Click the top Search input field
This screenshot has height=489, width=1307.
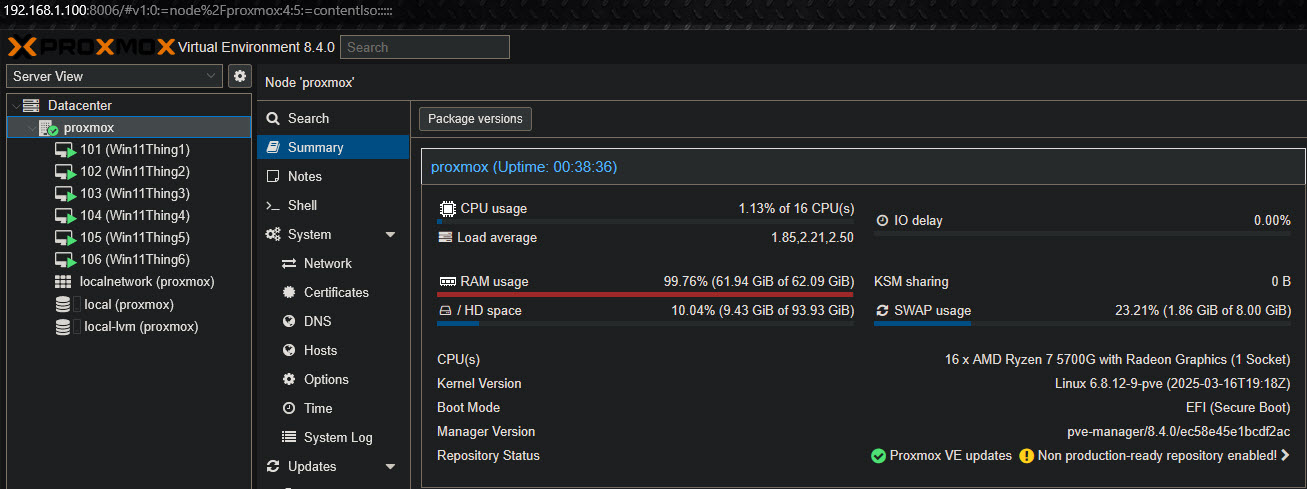pos(425,47)
